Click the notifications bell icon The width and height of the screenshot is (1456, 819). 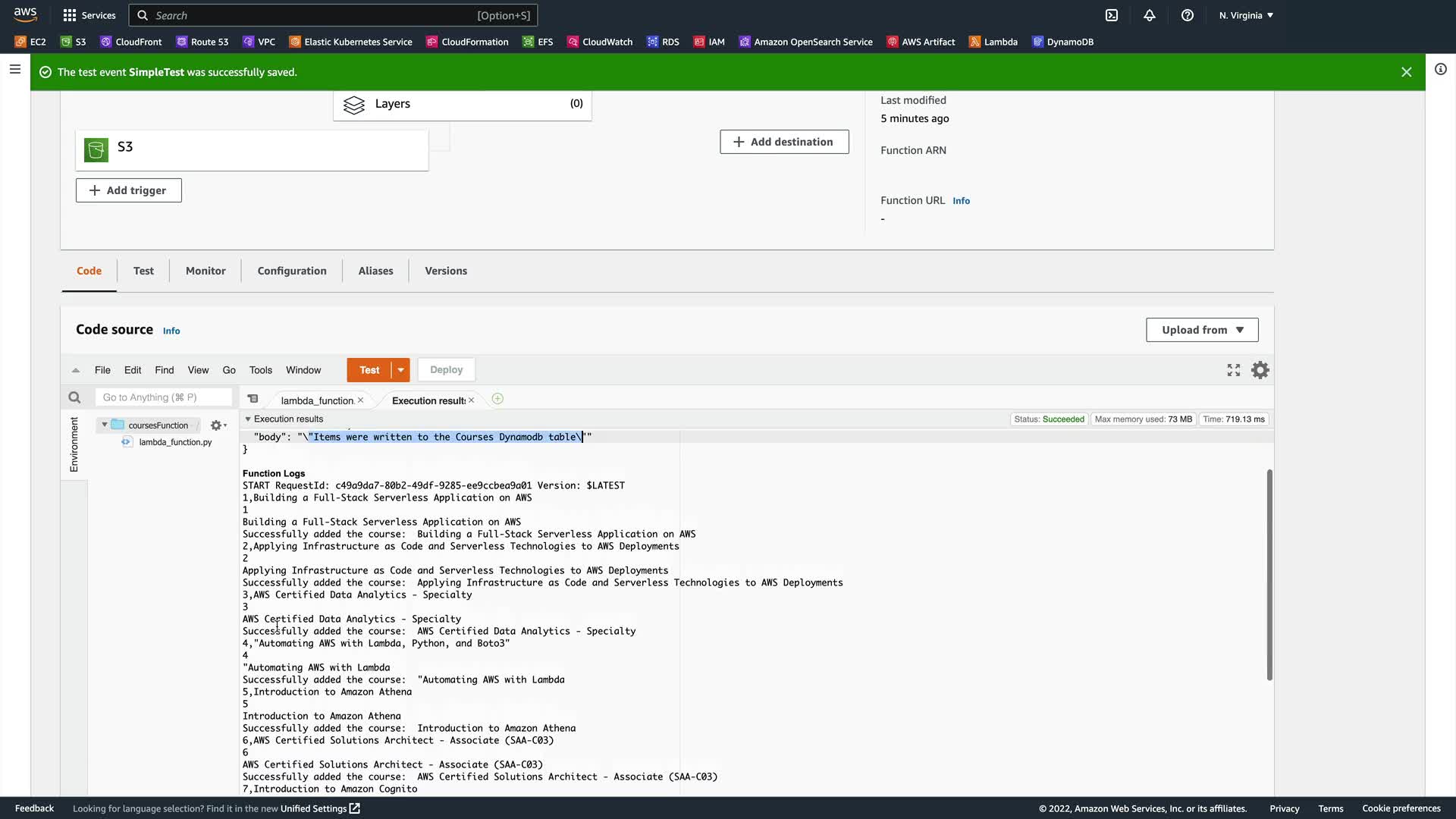(x=1150, y=15)
